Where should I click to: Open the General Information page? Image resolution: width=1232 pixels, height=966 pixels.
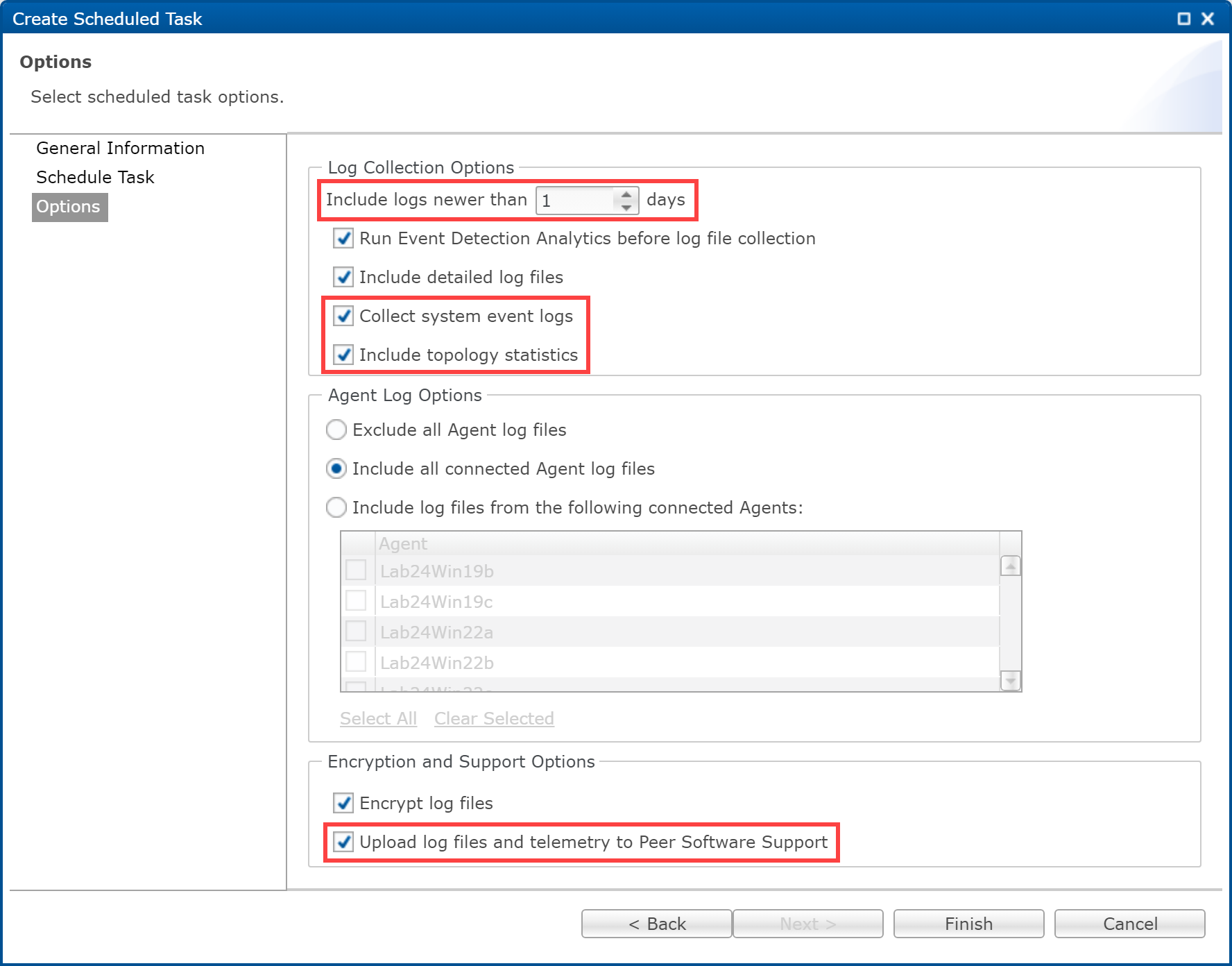(x=120, y=149)
